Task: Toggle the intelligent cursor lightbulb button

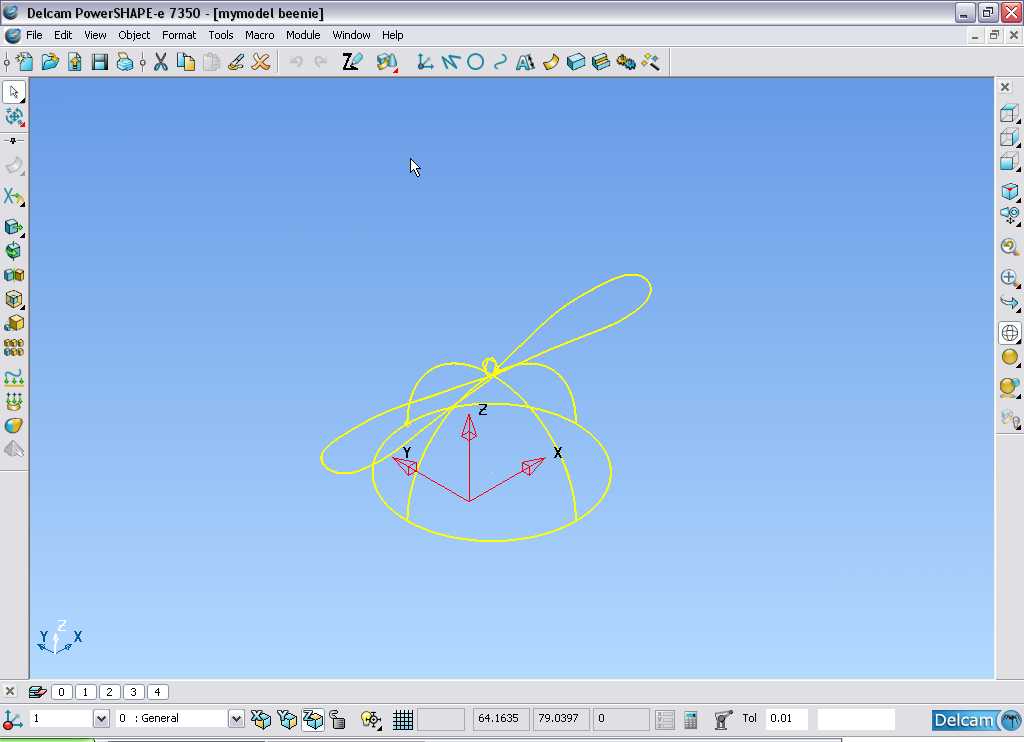Action: point(371,719)
